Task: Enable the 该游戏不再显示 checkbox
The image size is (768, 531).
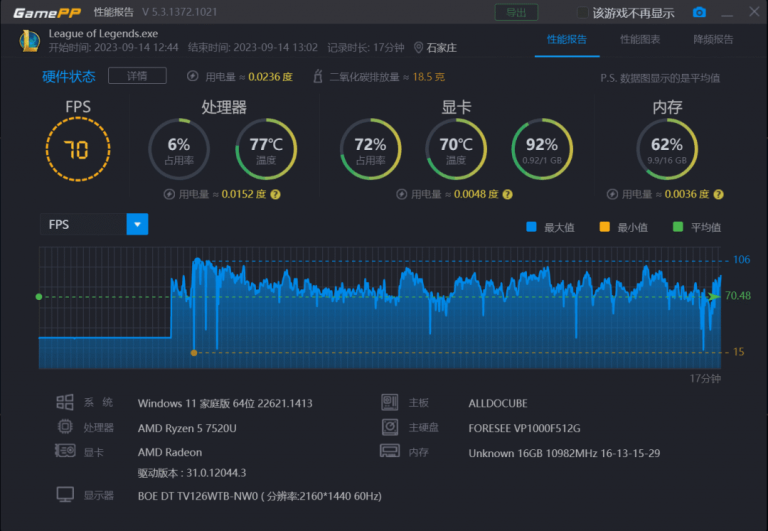Action: [583, 13]
